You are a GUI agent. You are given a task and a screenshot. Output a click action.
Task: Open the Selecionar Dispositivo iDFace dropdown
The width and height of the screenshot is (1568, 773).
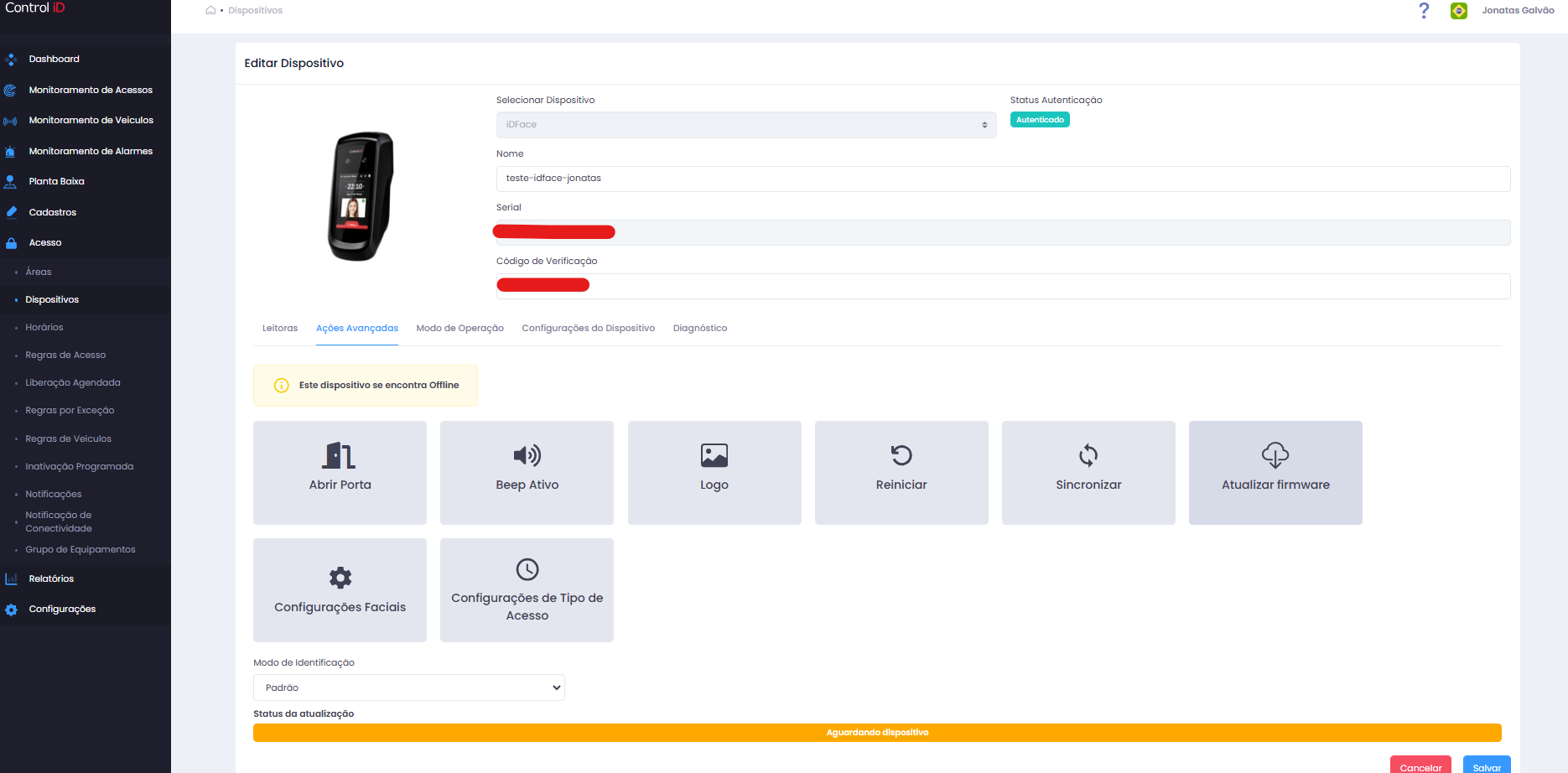[746, 125]
